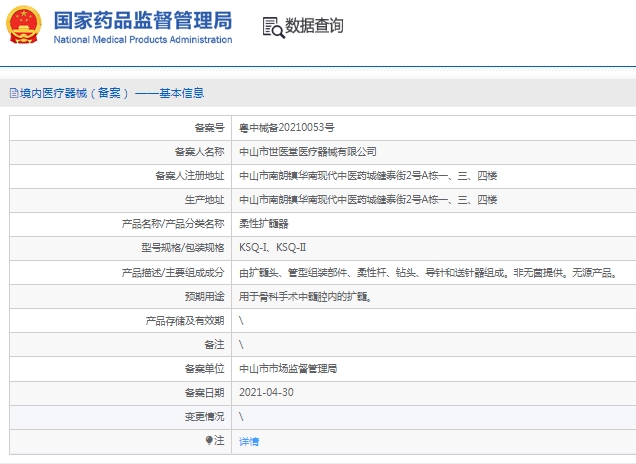Select record number 粤中械备20210053号
Screen dimensions: 636x464
(x=287, y=128)
